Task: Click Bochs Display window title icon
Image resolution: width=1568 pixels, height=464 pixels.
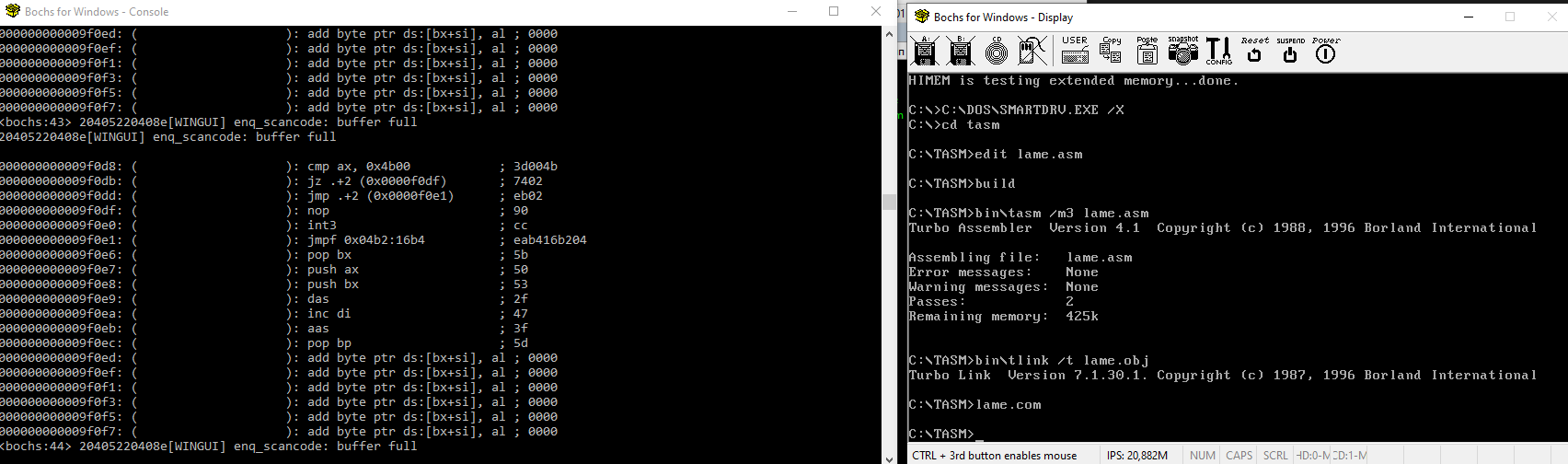Action: [922, 17]
